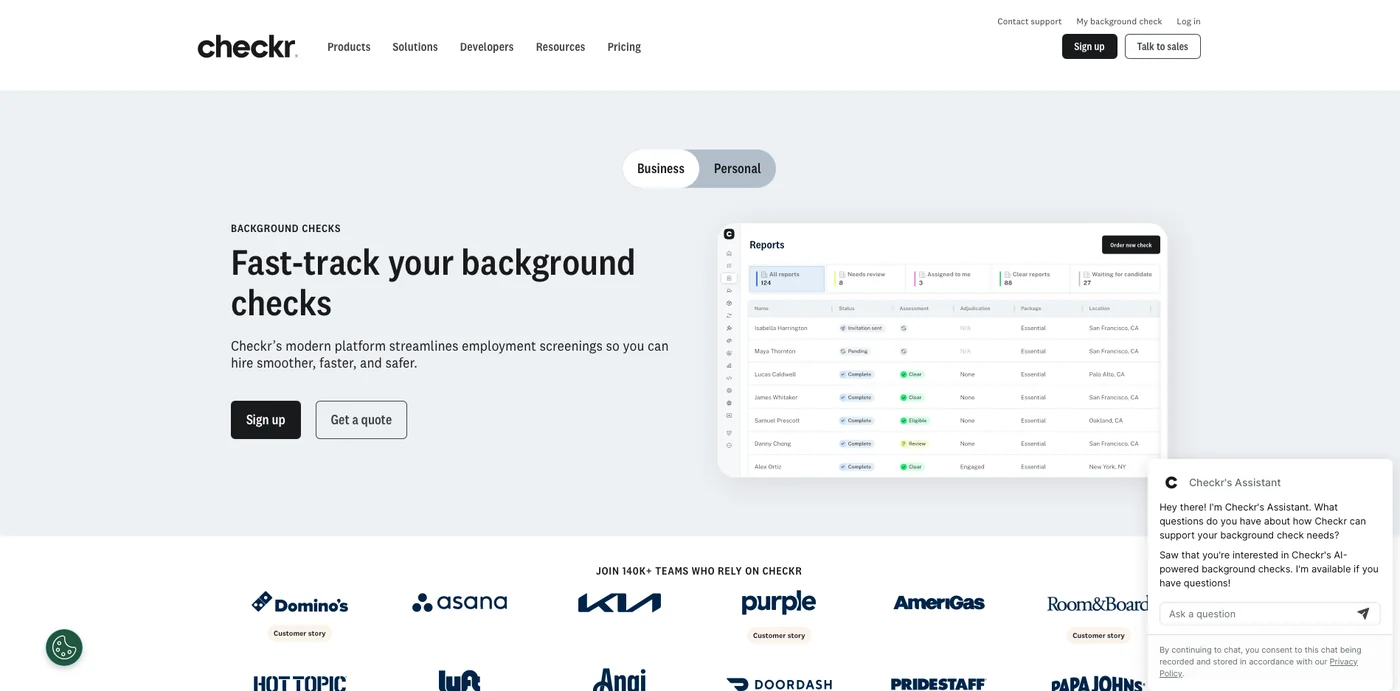The image size is (1400, 691).
Task: Click Alex Ortiz row name
Action: (x=768, y=467)
